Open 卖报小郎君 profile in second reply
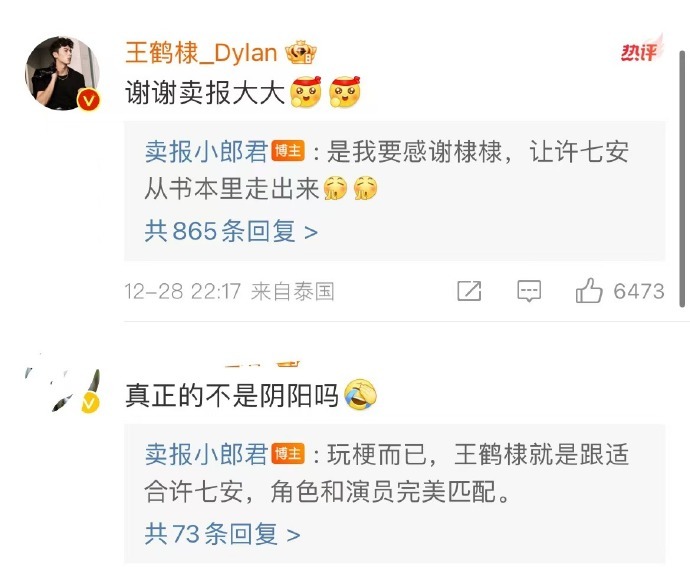 click(x=206, y=454)
